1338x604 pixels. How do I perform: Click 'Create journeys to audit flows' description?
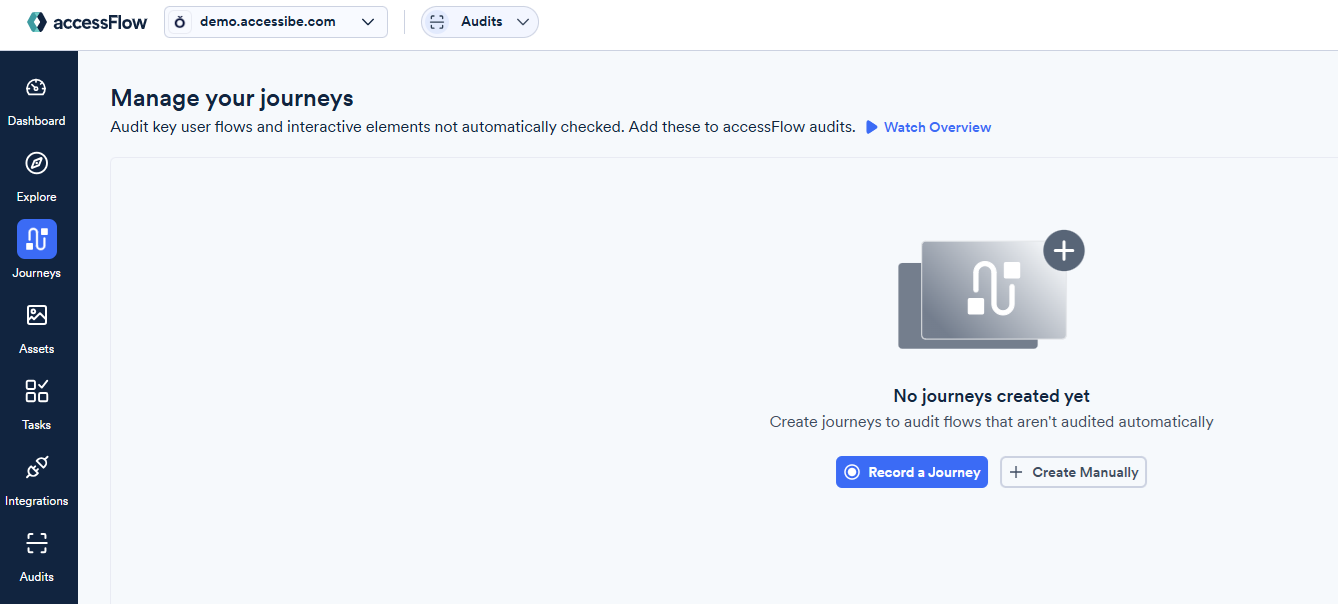point(992,422)
